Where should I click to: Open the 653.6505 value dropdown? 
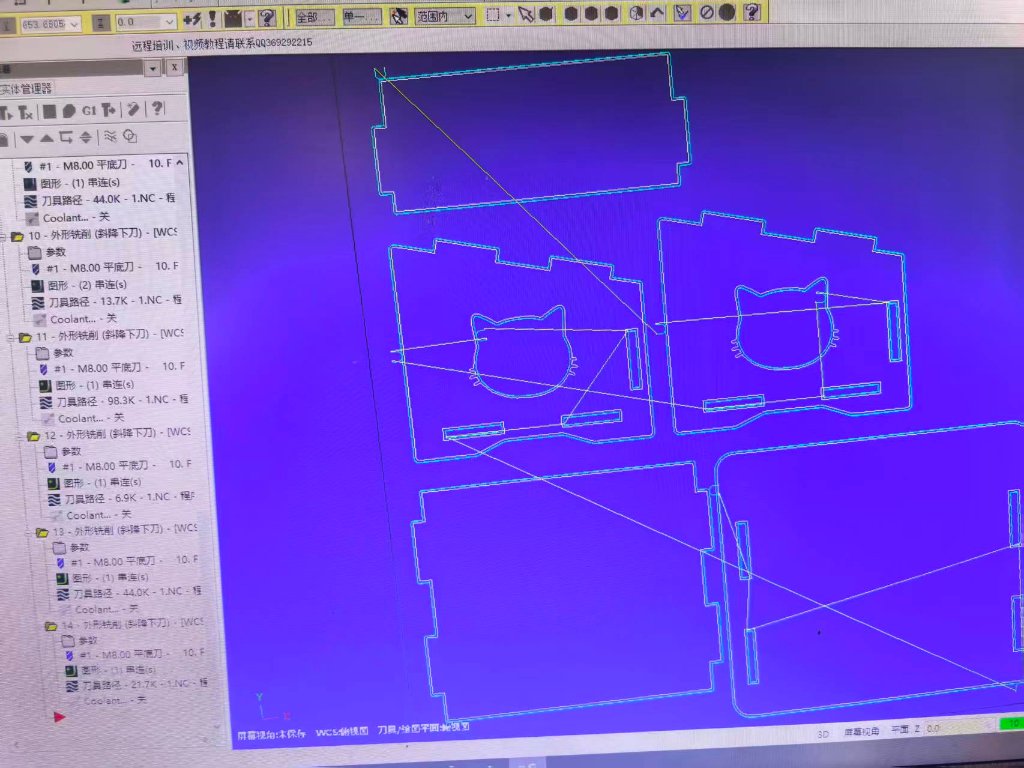click(74, 25)
